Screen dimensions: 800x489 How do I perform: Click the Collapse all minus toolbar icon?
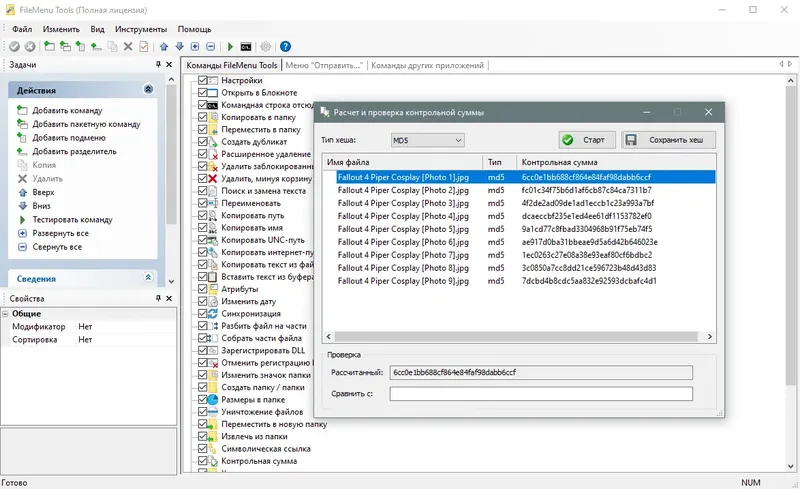tap(210, 47)
